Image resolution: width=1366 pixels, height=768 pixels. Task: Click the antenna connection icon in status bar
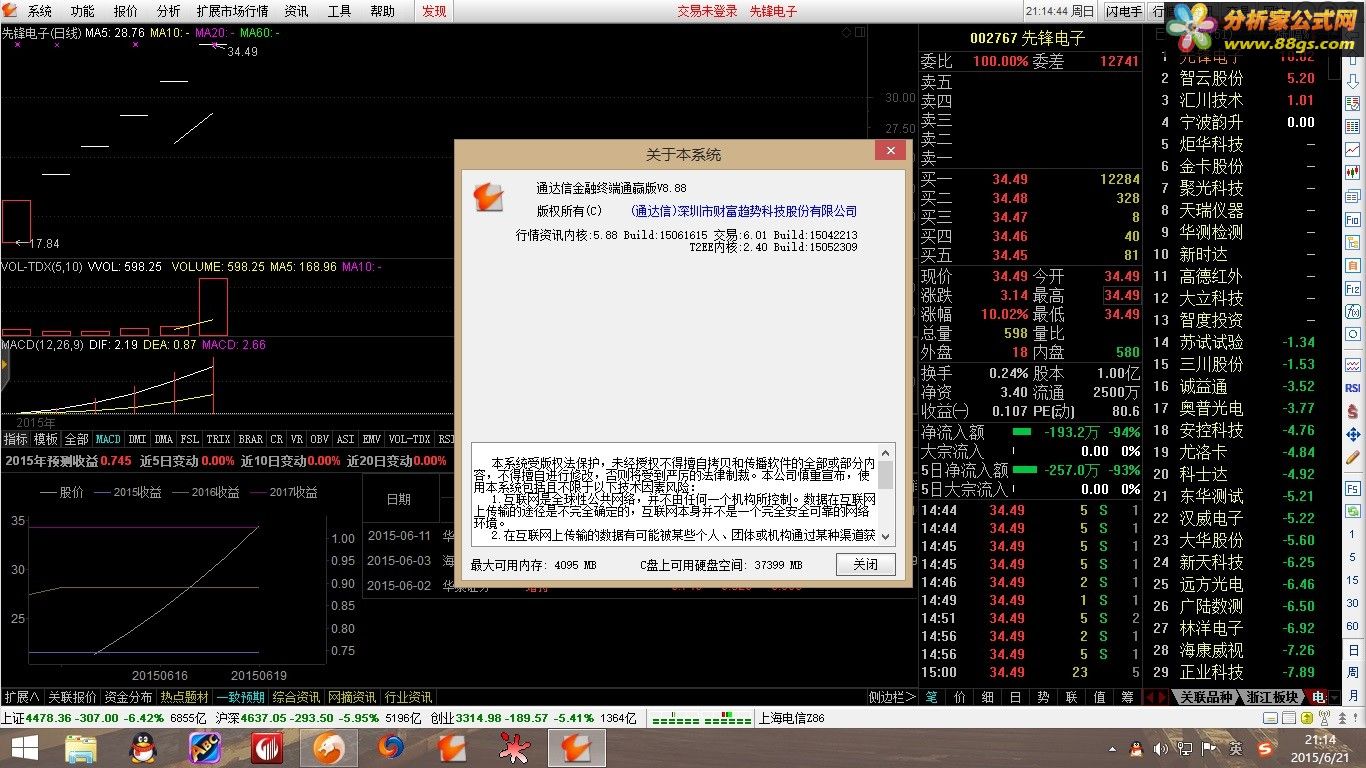pyautogui.click(x=1324, y=718)
